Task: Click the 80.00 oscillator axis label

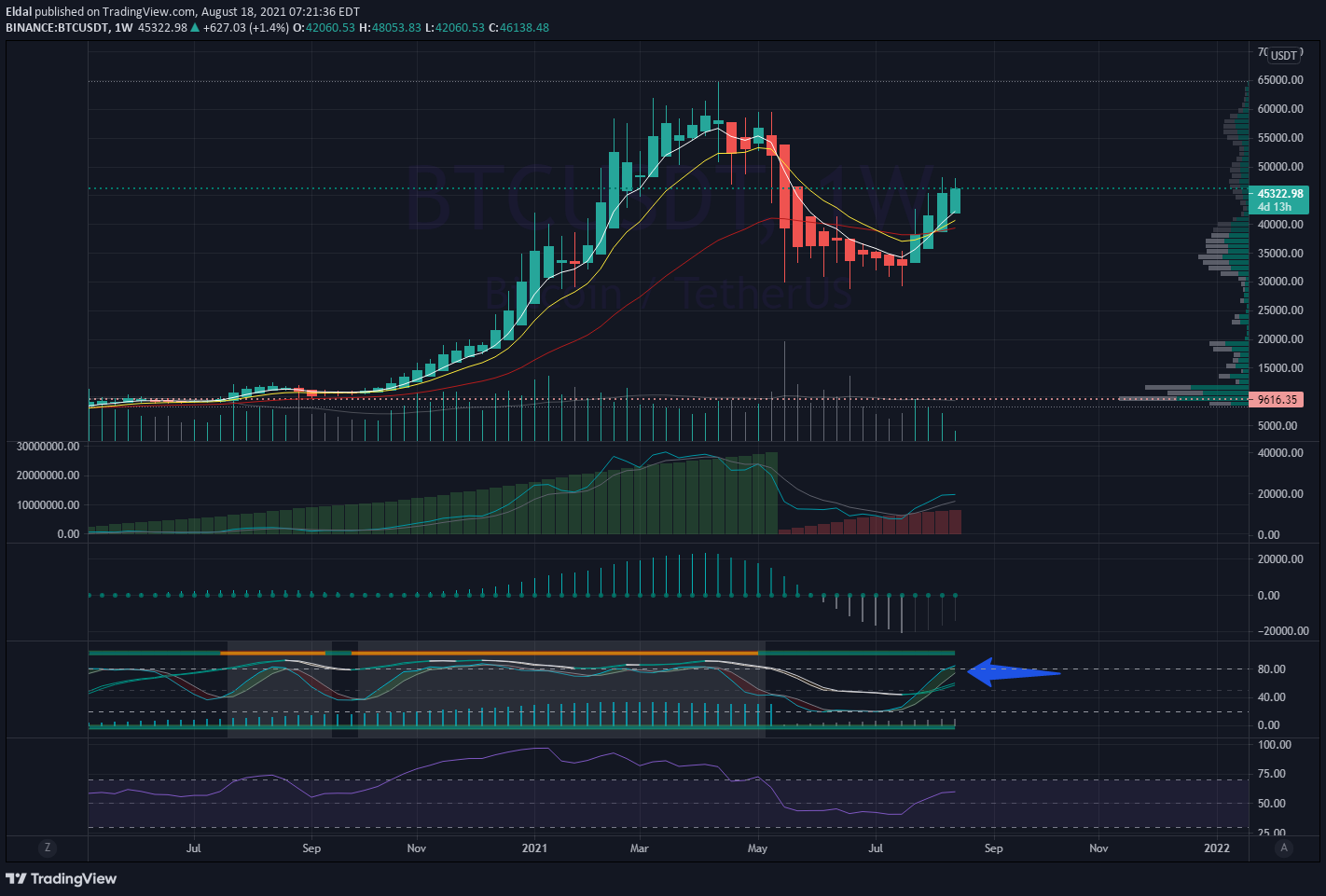Action: tap(1272, 669)
